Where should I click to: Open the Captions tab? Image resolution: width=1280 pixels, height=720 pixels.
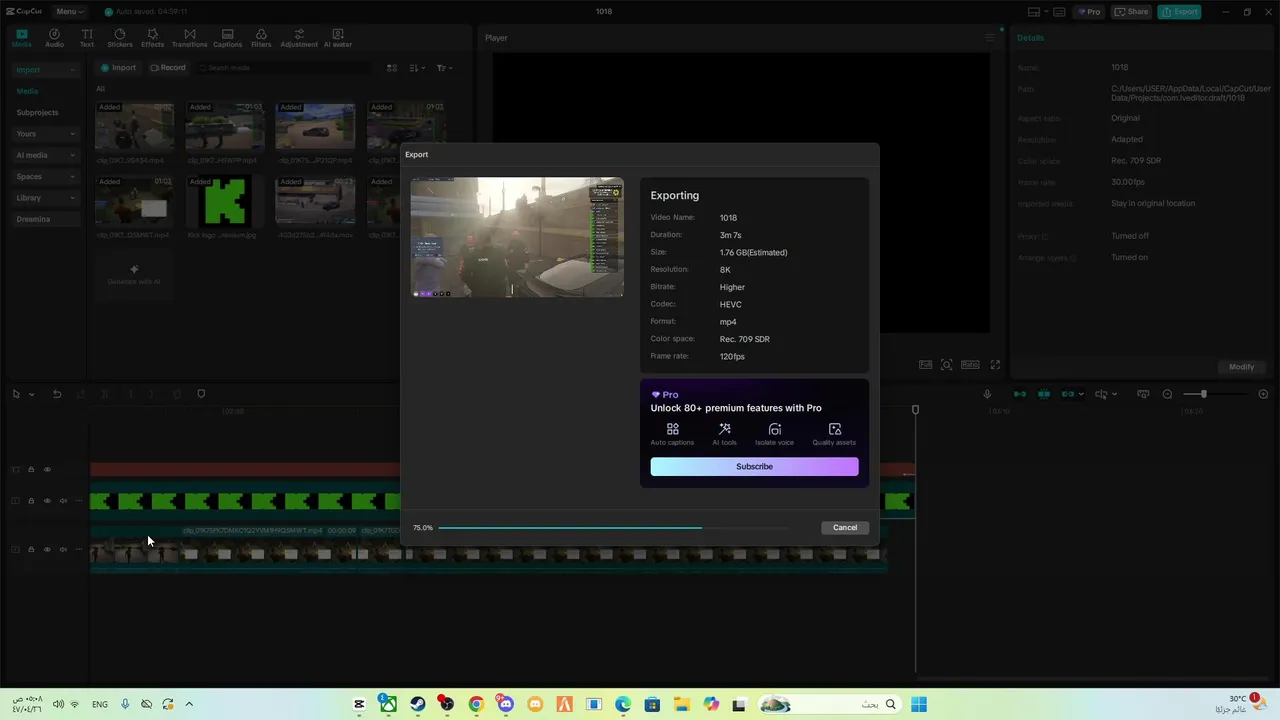coord(227,38)
